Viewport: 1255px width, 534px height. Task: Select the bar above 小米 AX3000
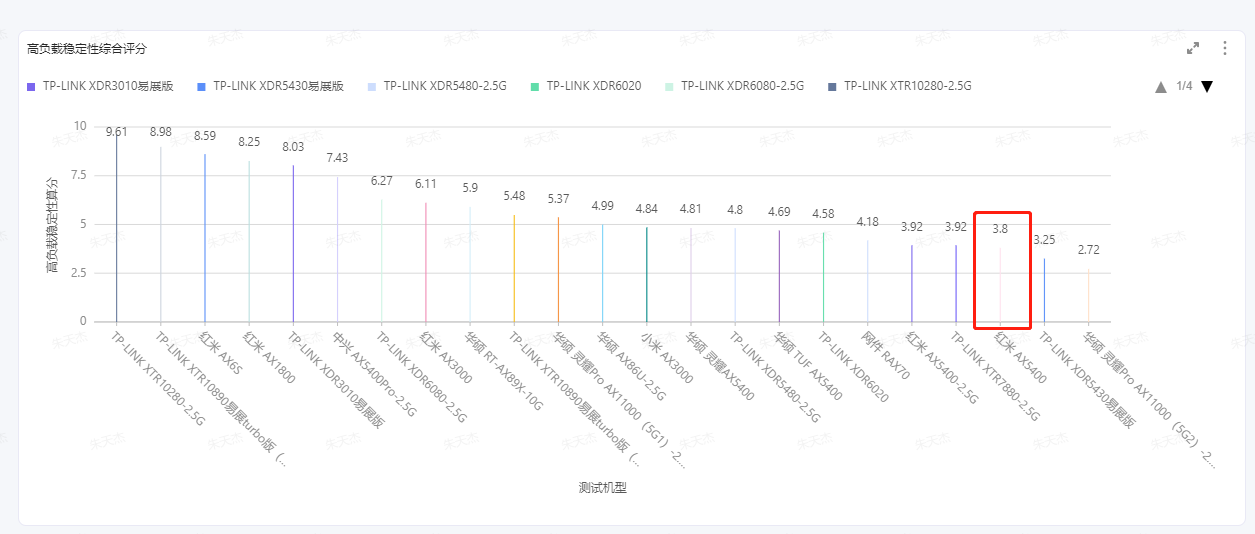[x=646, y=274]
